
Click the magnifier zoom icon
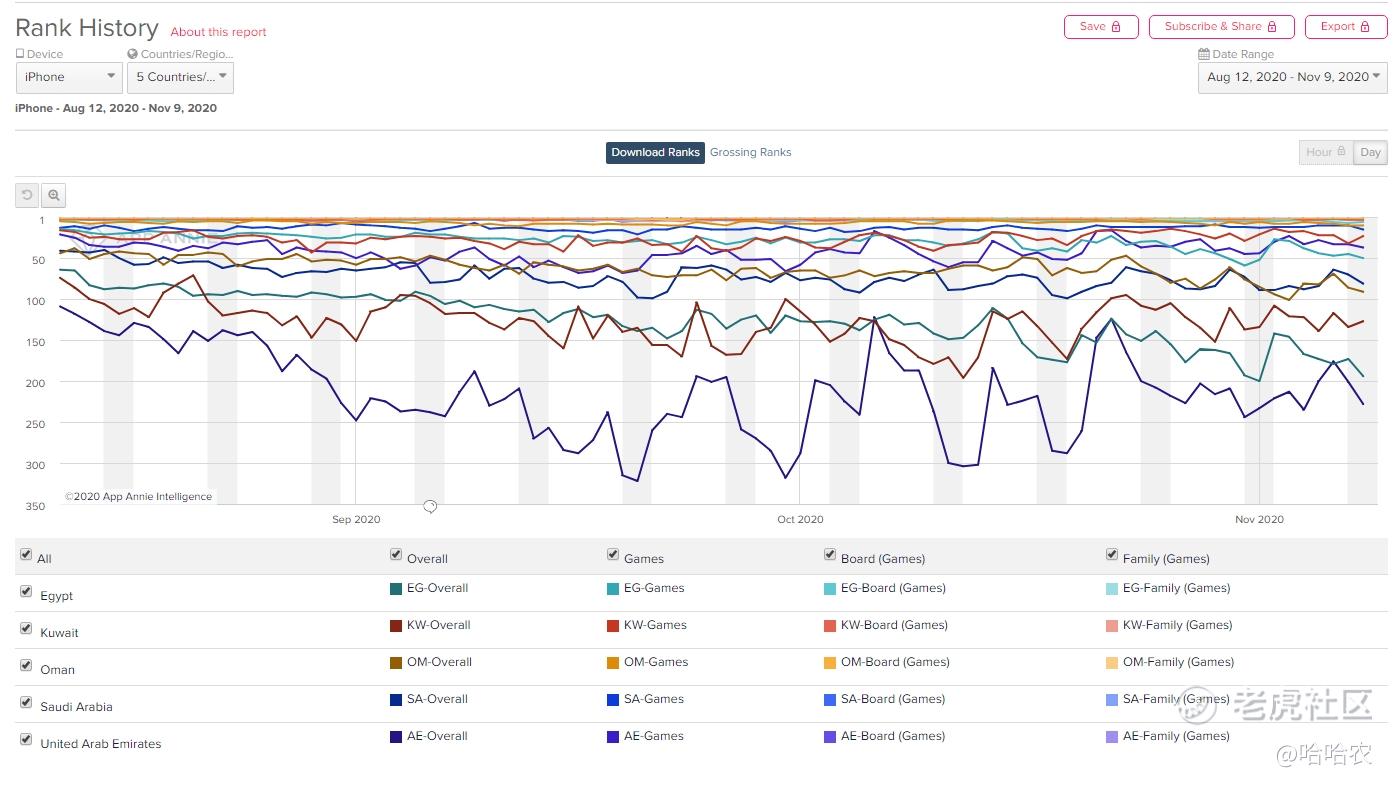coord(54,196)
